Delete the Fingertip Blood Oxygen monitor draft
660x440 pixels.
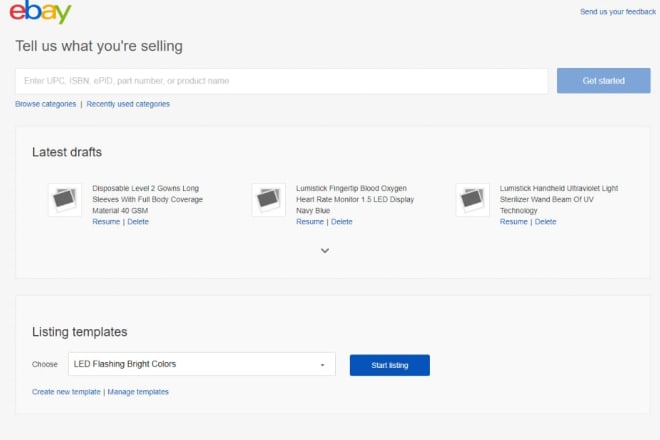click(x=341, y=221)
